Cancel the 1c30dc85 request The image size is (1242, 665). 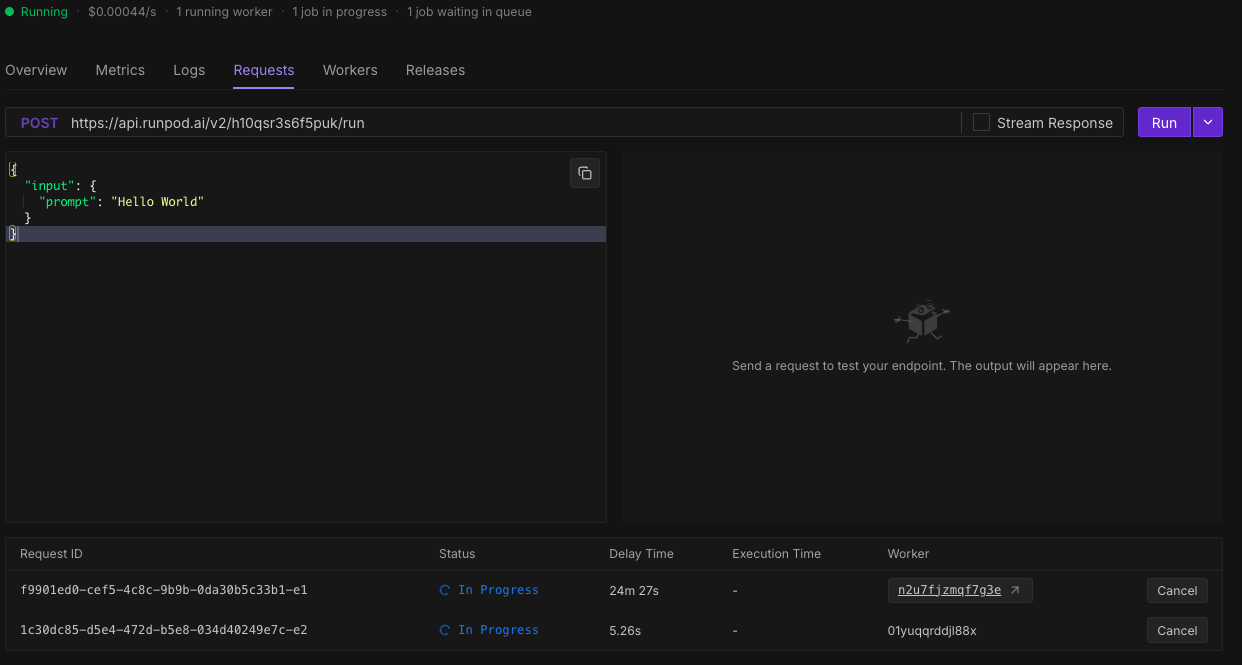click(x=1177, y=630)
